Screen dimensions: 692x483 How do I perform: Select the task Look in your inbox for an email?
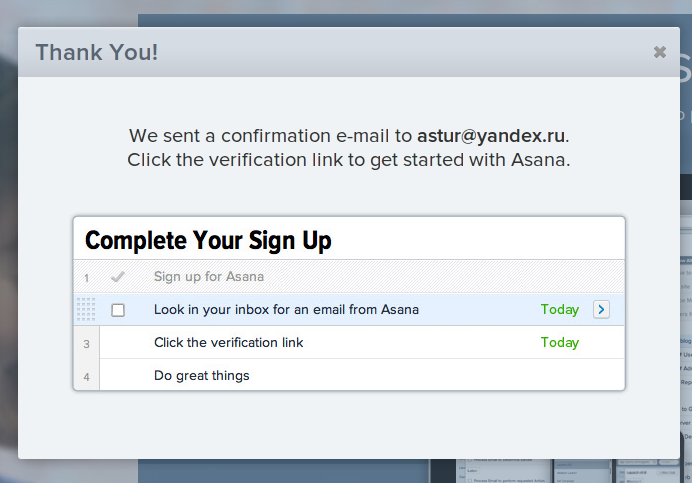286,310
